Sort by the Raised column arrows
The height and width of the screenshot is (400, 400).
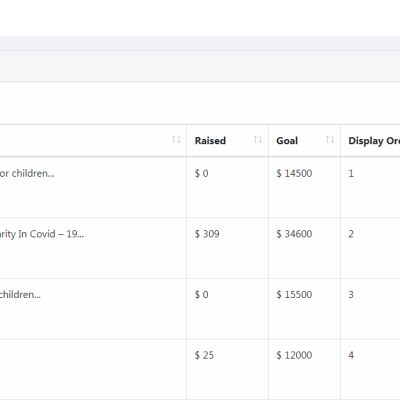[258, 140]
